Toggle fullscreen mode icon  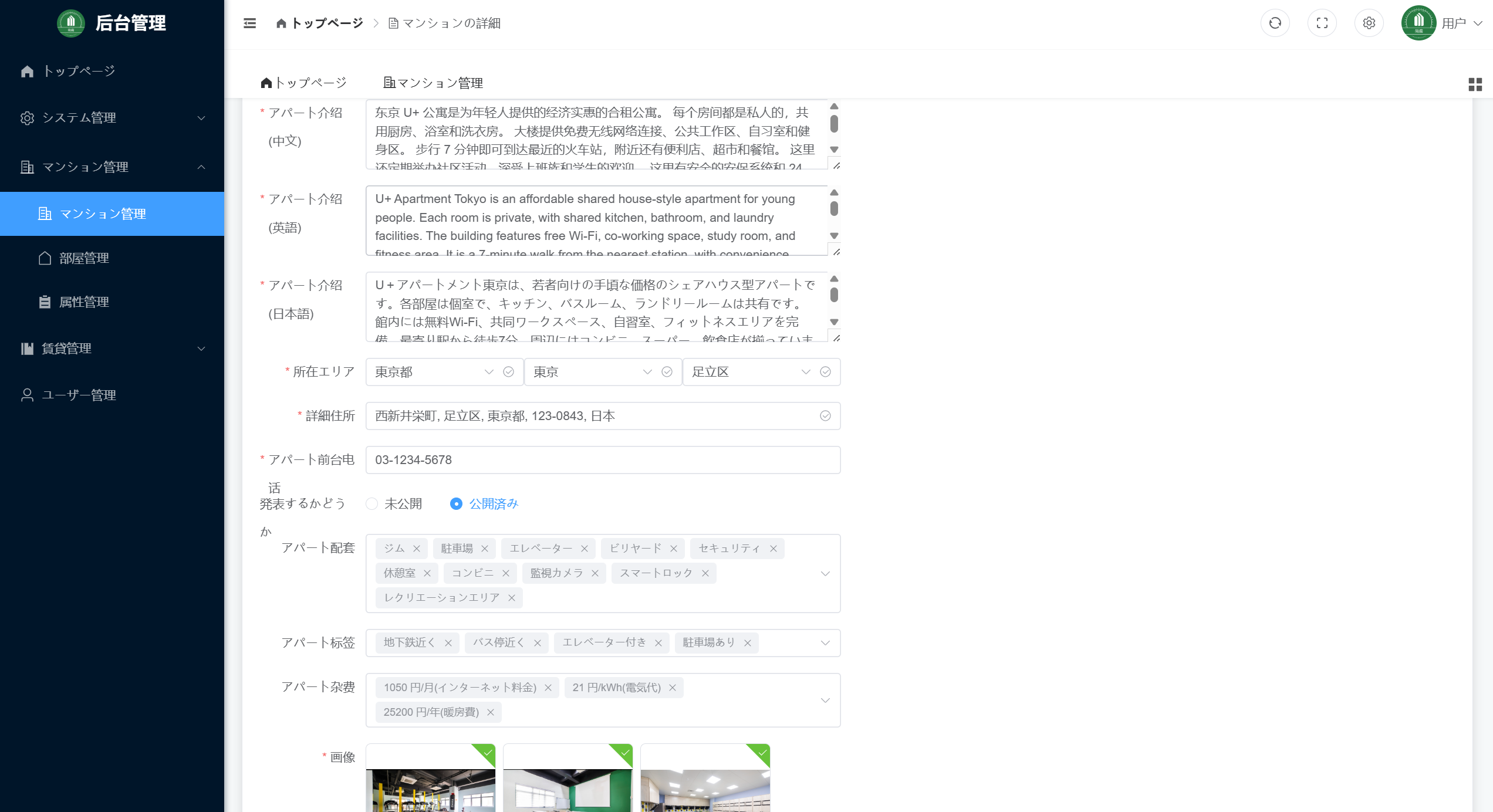(1322, 23)
